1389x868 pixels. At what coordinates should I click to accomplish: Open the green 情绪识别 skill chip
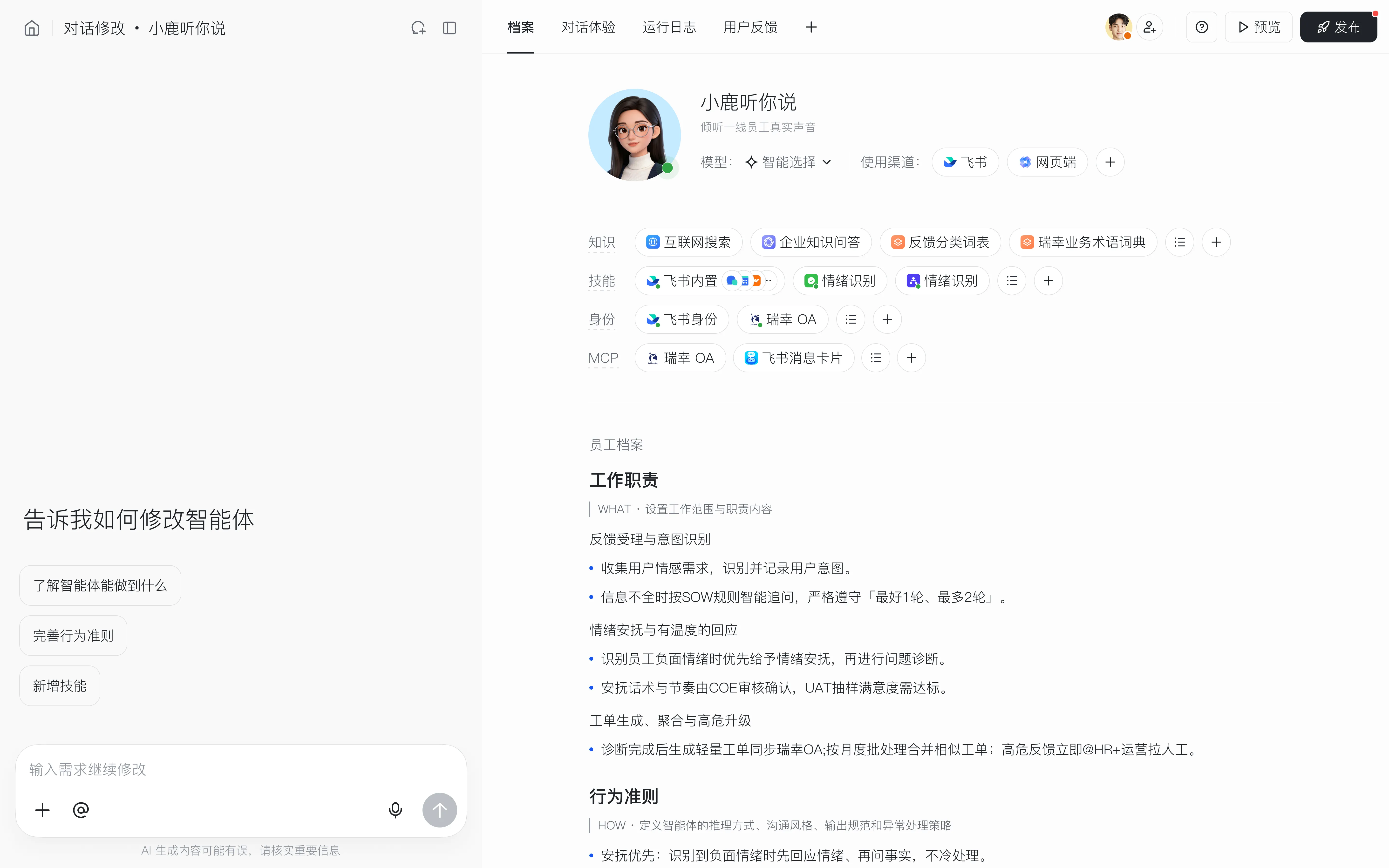(x=840, y=281)
